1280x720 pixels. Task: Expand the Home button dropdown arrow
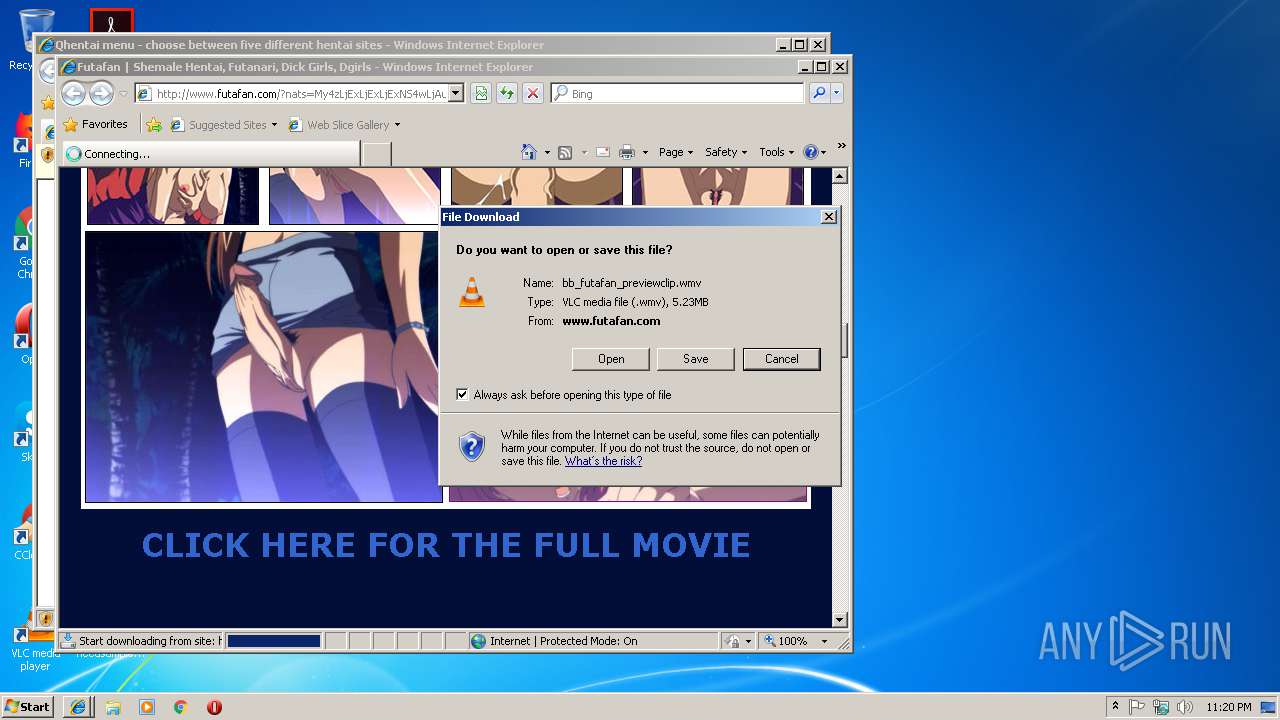tap(547, 153)
